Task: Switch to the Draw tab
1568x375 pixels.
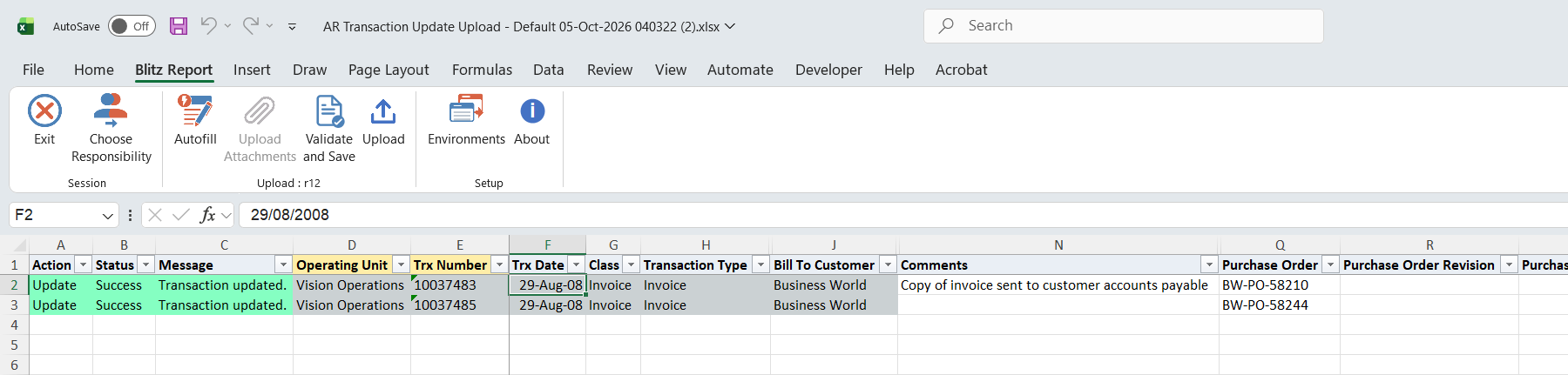Action: point(309,70)
